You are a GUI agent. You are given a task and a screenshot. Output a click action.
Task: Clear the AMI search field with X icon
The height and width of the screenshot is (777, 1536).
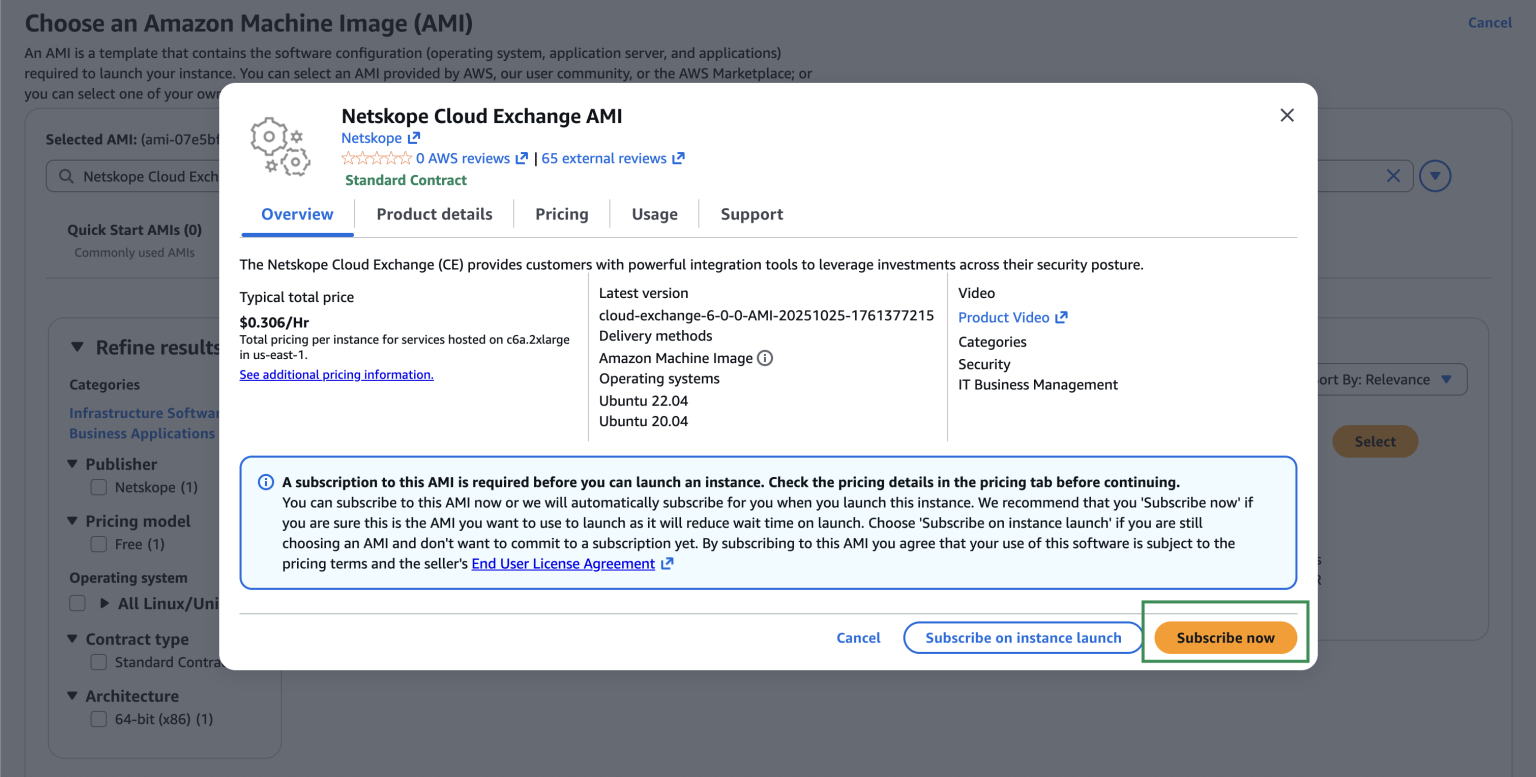click(1393, 176)
